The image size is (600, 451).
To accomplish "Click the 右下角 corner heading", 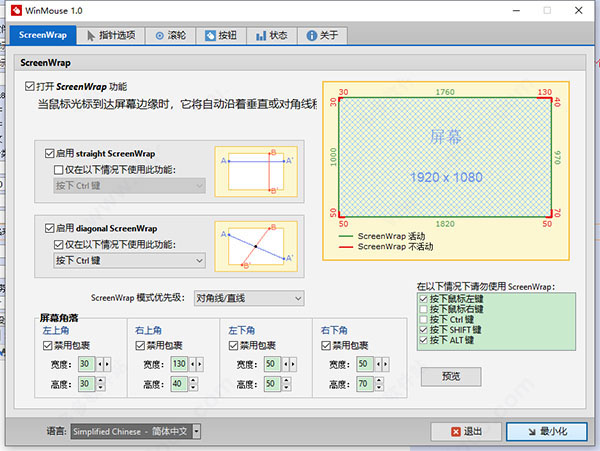I will pyautogui.click(x=334, y=330).
